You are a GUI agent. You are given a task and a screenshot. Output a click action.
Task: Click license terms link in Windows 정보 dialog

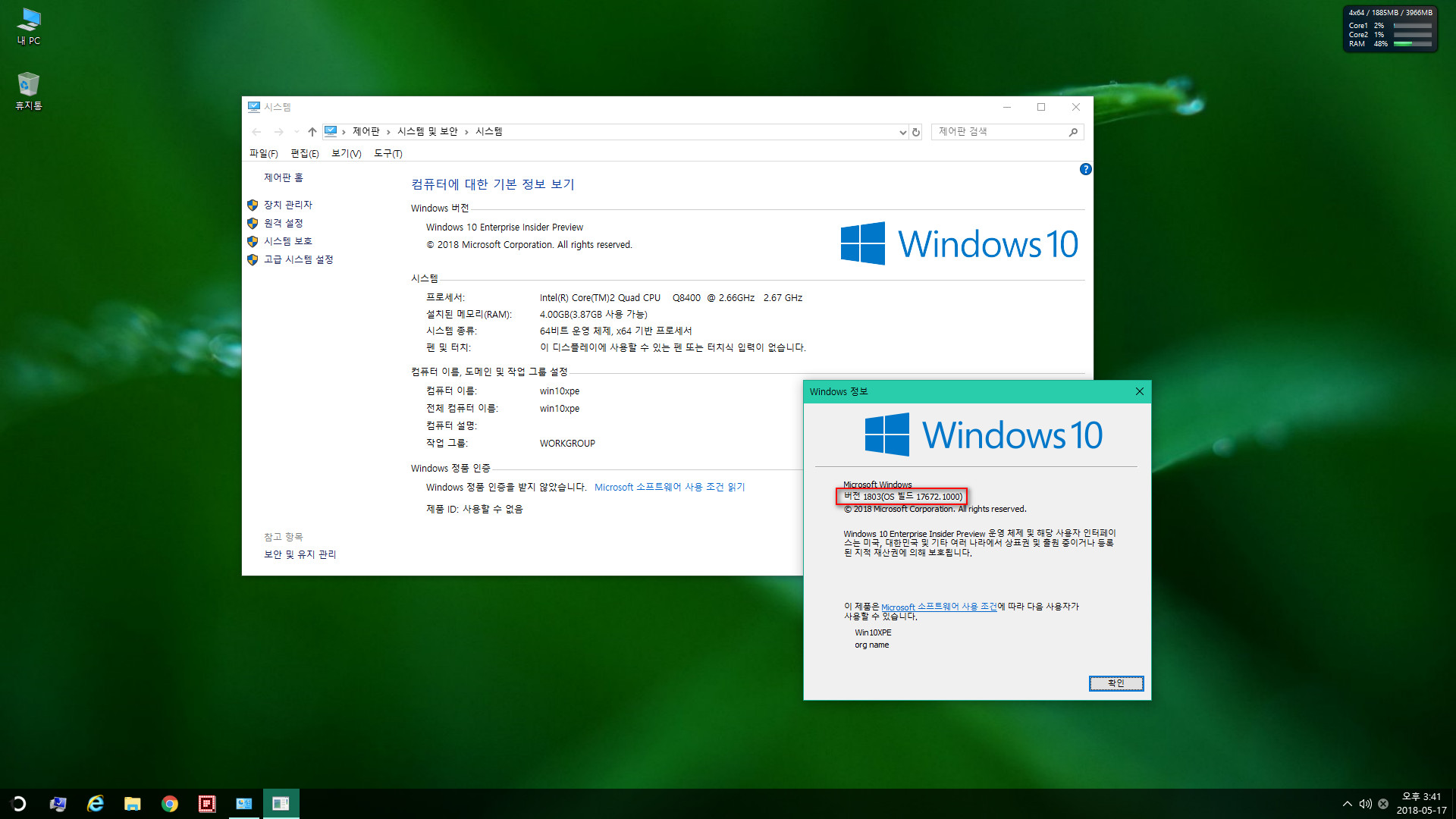click(x=939, y=607)
